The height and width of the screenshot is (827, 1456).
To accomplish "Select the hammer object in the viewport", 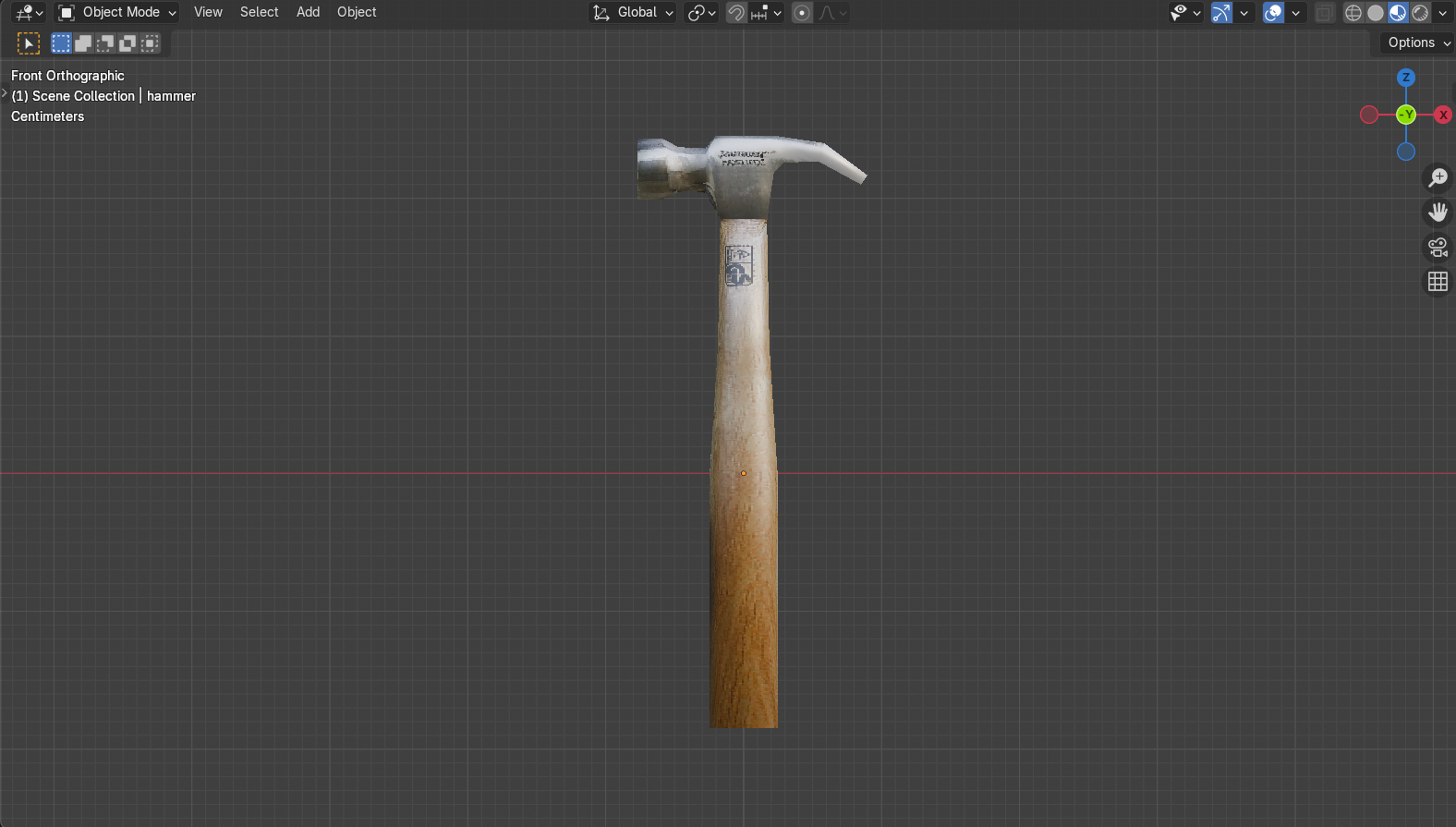I will pyautogui.click(x=744, y=432).
